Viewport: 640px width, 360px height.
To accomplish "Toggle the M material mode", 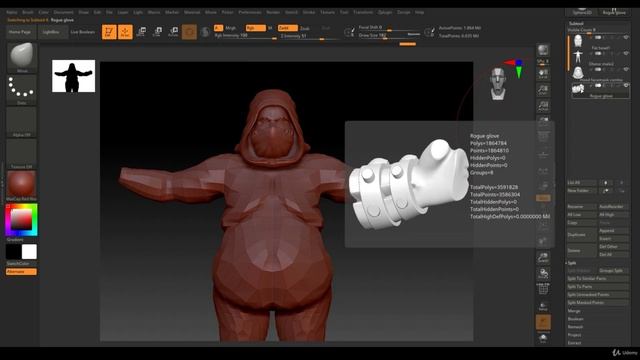I will pos(270,28).
